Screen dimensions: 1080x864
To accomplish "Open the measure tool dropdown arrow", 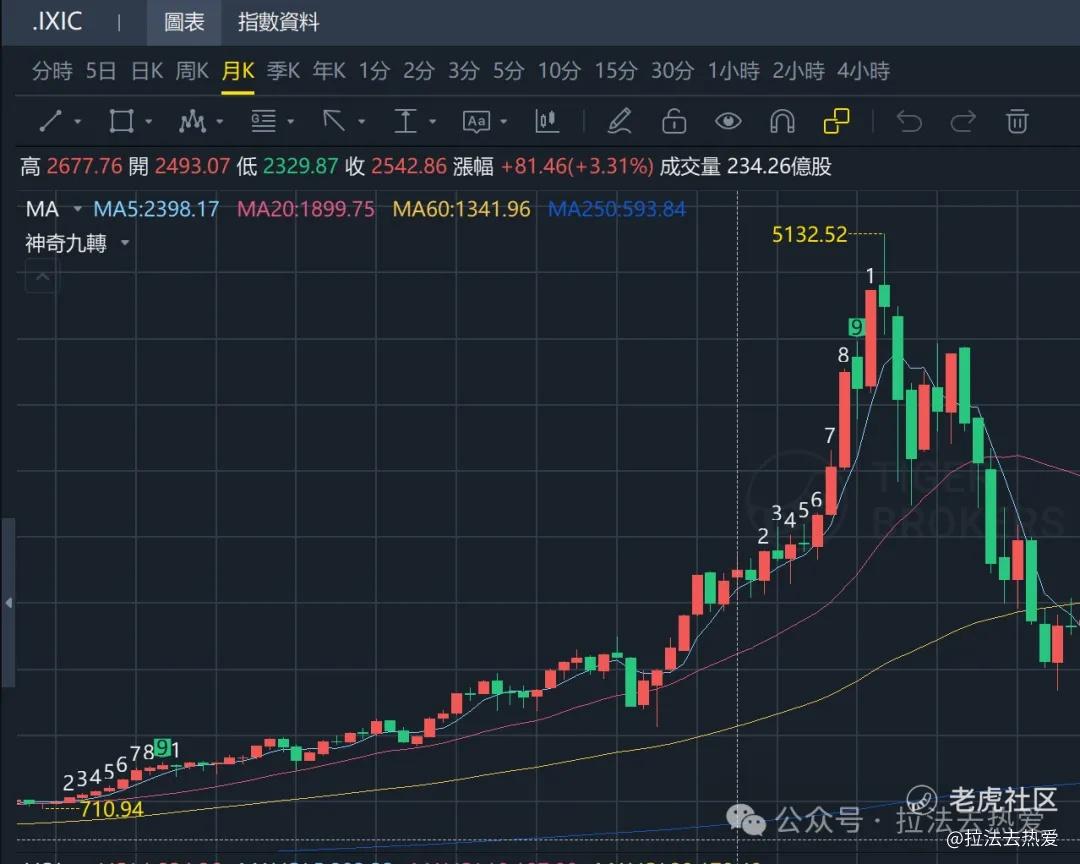I will pos(433,122).
